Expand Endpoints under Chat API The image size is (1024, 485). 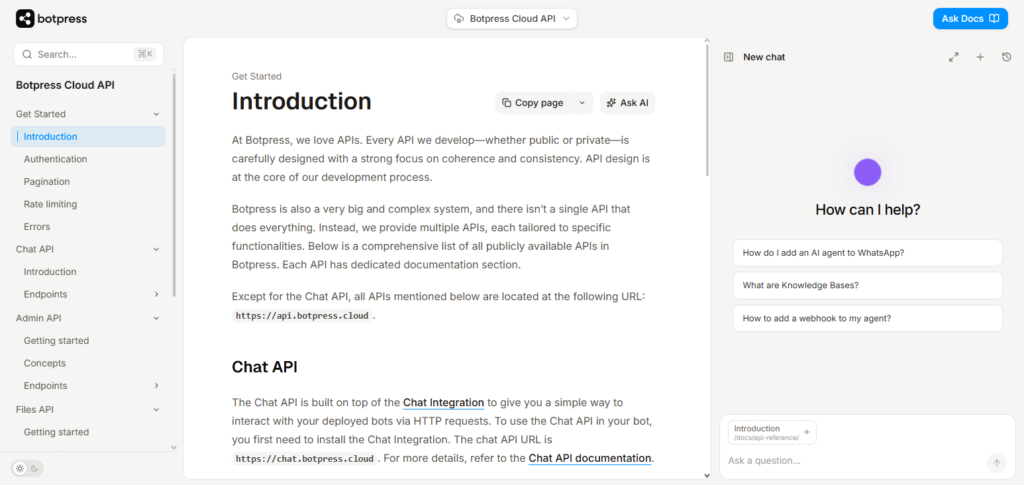click(156, 294)
